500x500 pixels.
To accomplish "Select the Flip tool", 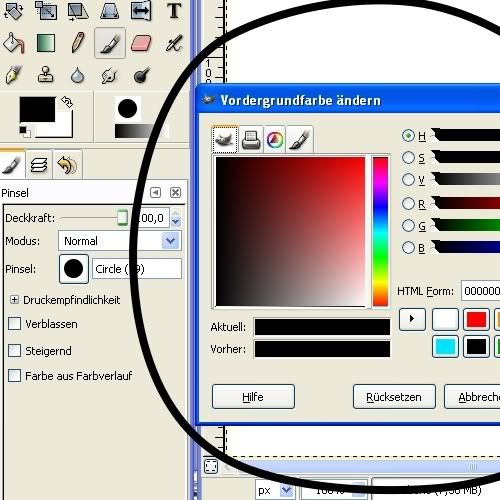I will coord(141,11).
